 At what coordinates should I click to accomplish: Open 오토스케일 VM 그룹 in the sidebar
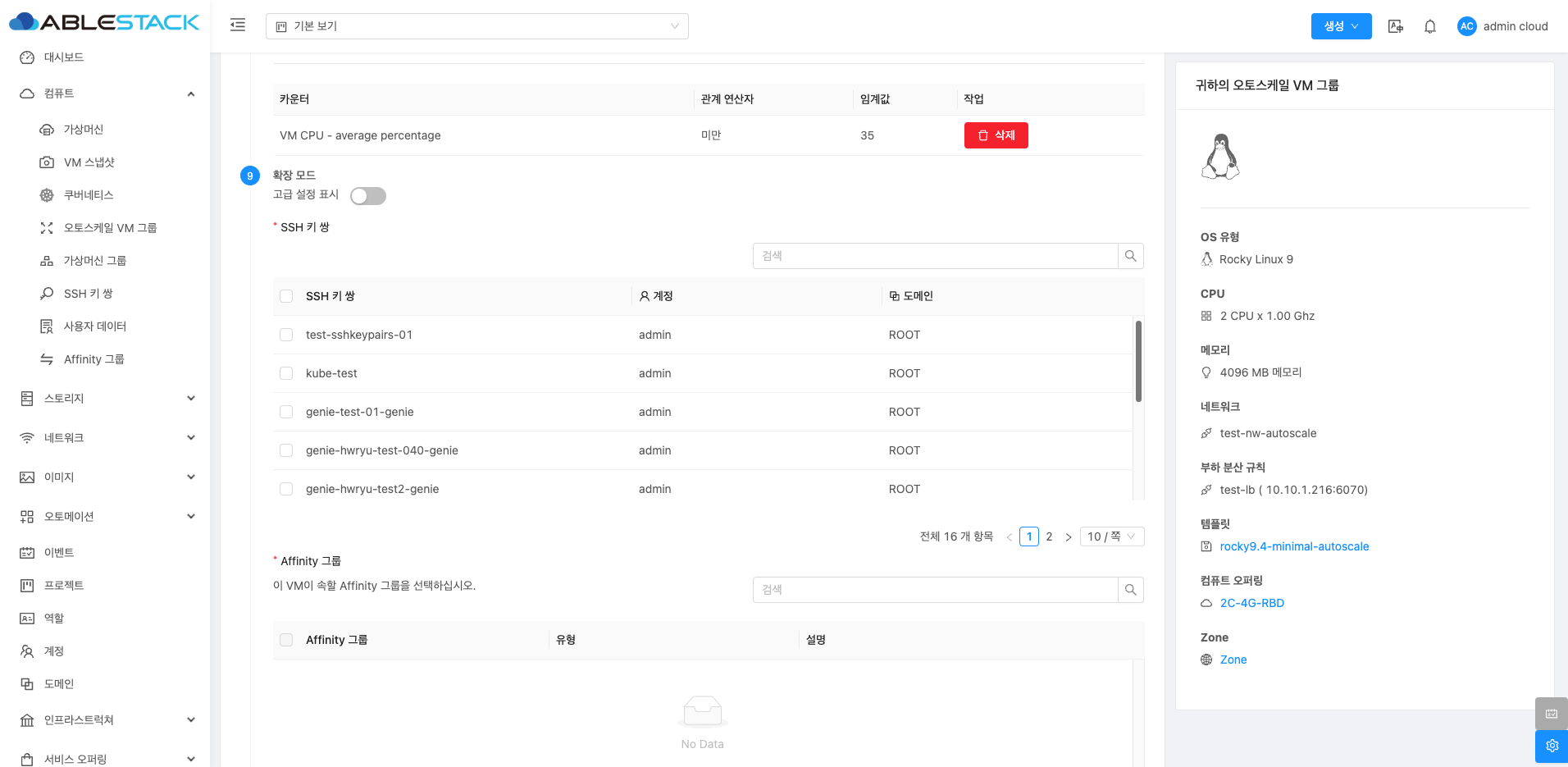click(x=110, y=228)
